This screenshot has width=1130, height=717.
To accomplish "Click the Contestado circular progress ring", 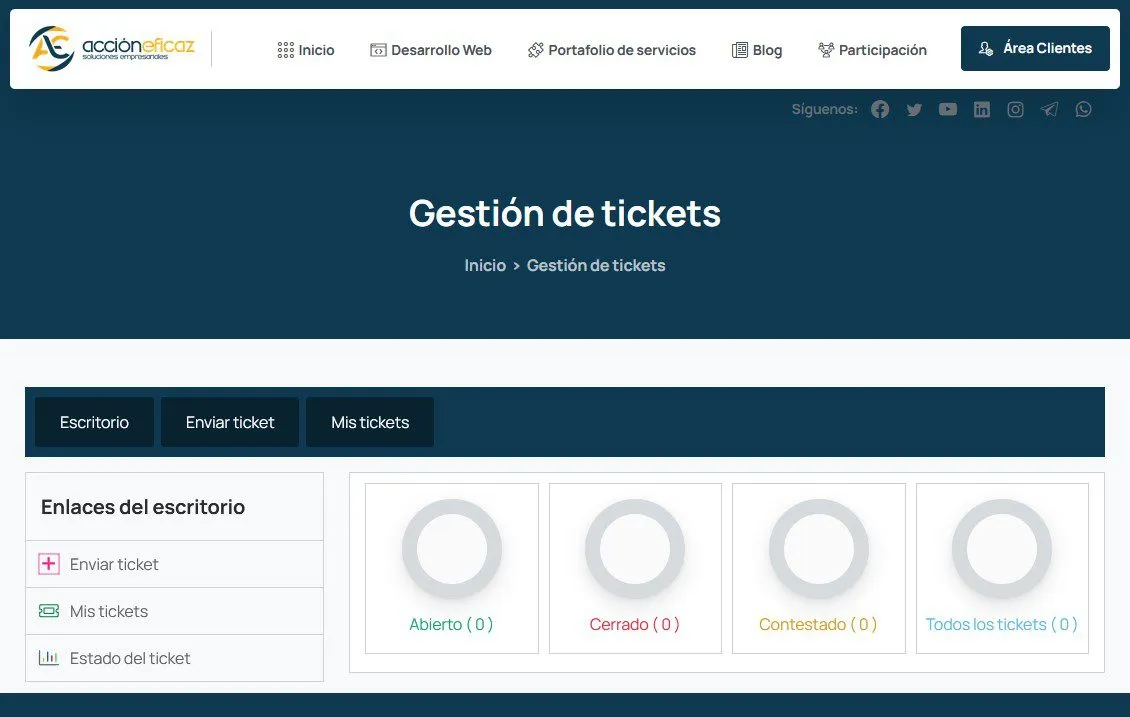I will [819, 549].
